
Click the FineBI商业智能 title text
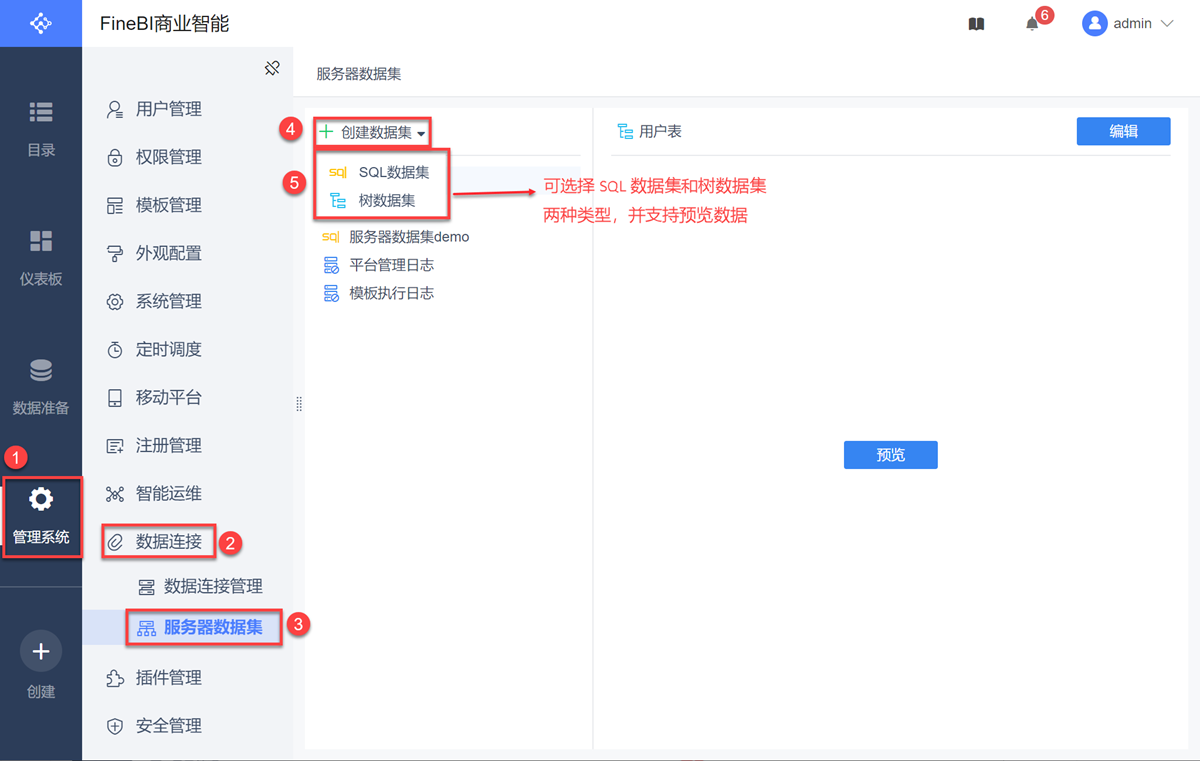tap(165, 23)
